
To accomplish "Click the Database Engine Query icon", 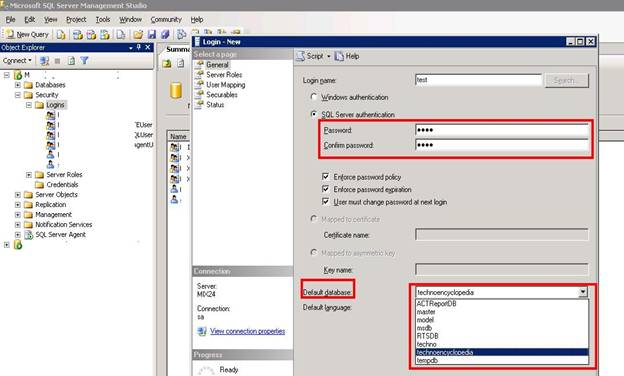I will pyautogui.click(x=60, y=35).
